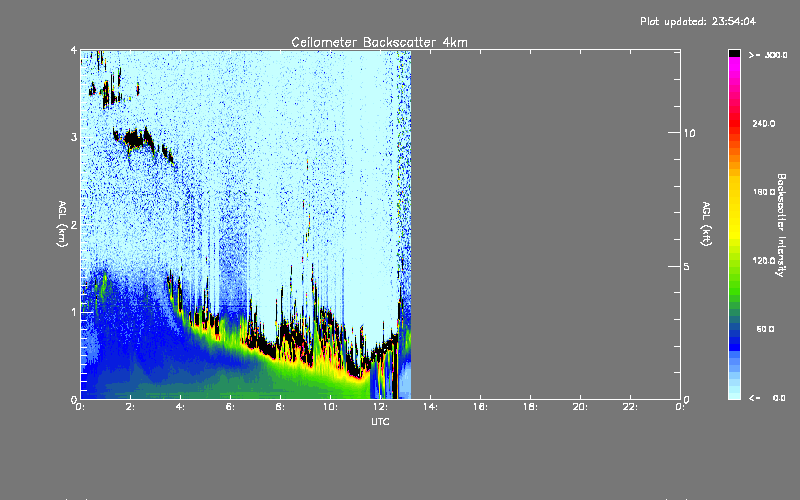
Task: Select the '2:' UTC tick label
Action: 131,407
